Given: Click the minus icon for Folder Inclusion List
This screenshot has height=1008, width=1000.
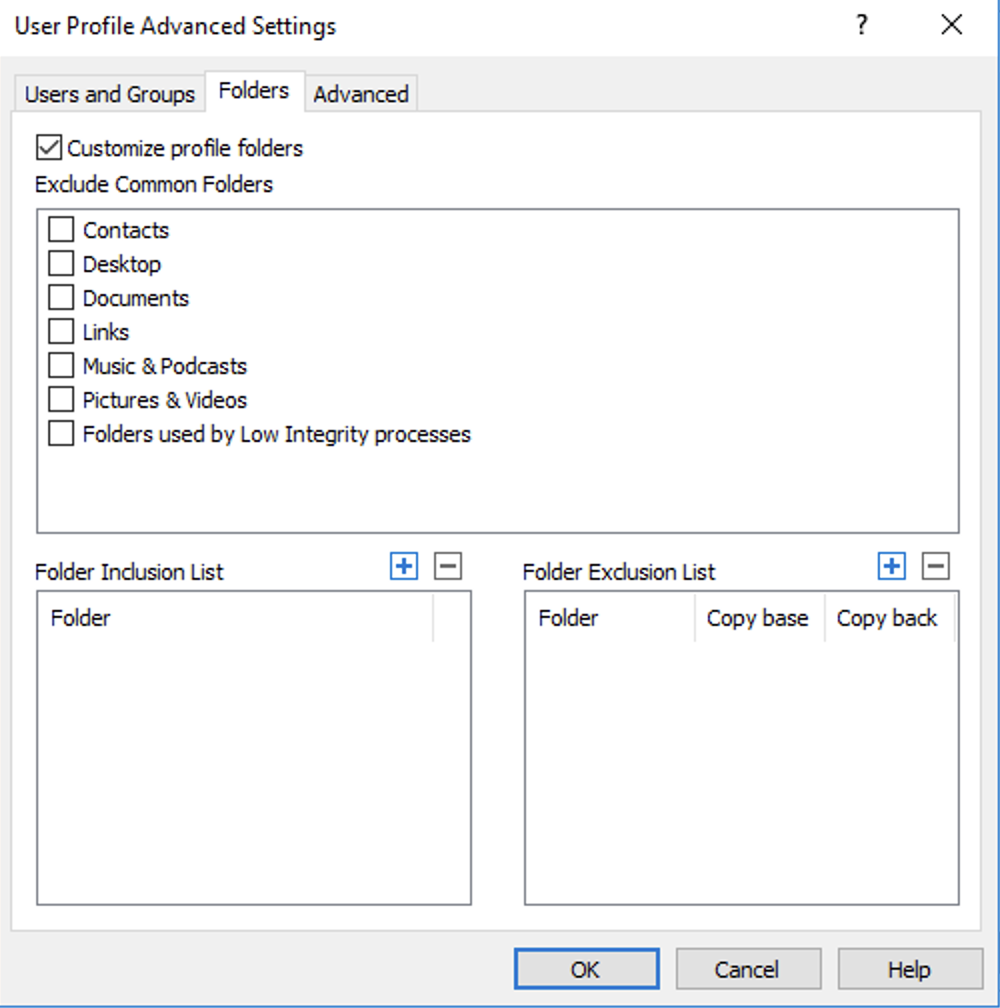Looking at the screenshot, I should coord(448,567).
